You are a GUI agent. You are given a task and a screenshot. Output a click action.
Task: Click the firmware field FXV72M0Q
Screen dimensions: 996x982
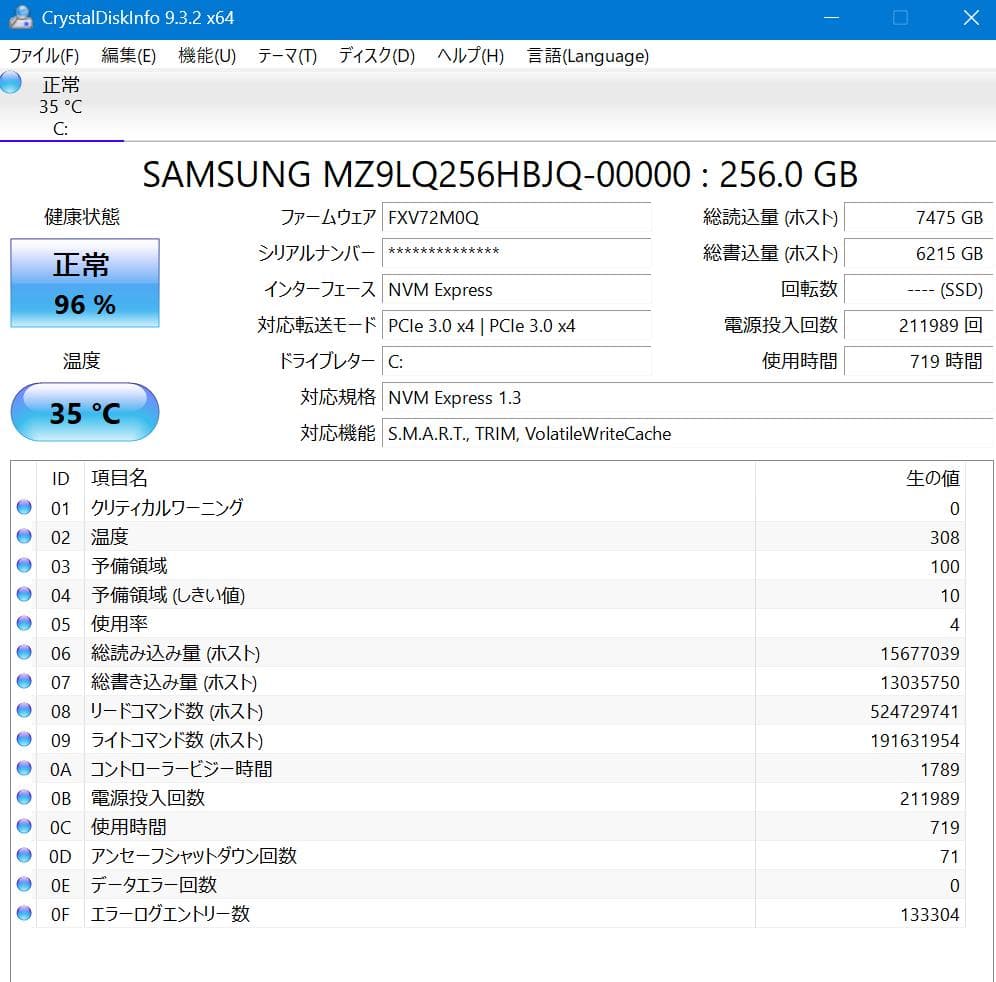coord(516,218)
